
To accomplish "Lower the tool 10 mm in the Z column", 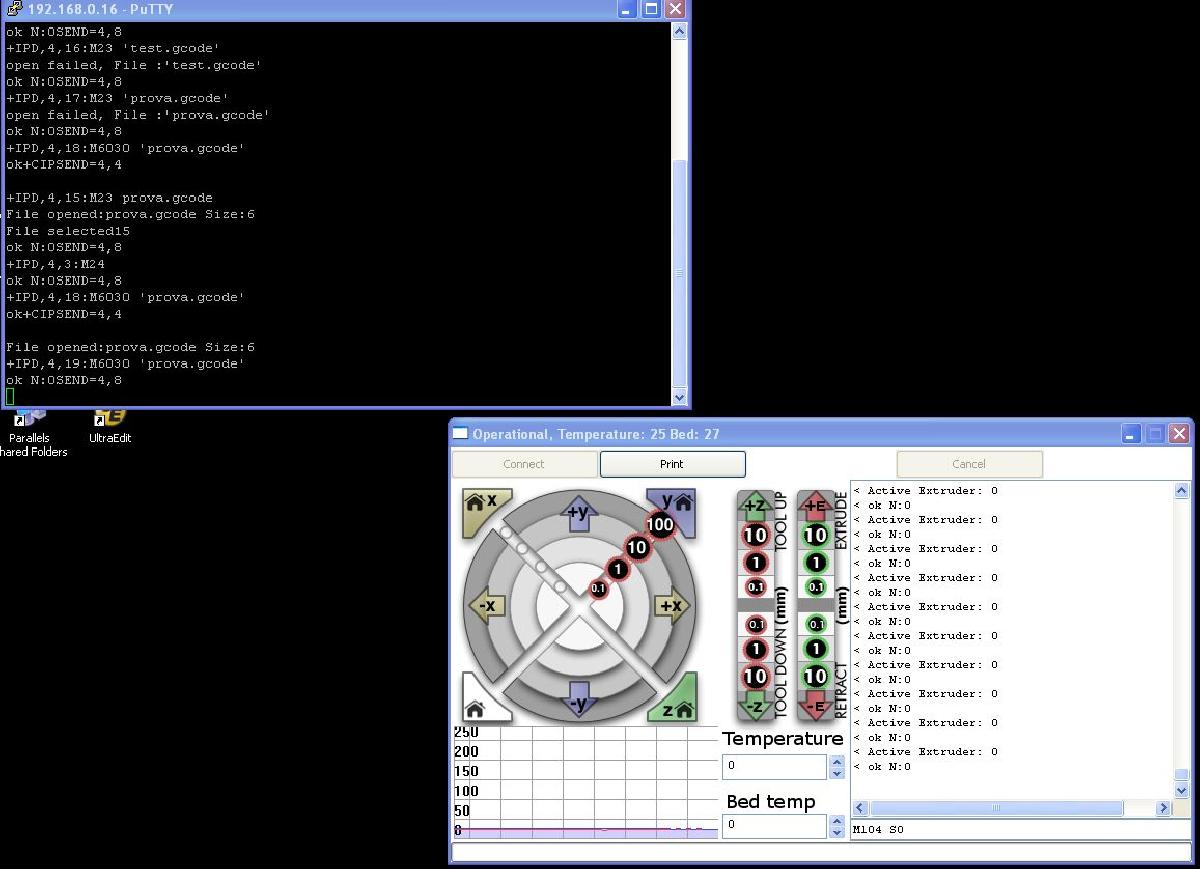I will (755, 677).
